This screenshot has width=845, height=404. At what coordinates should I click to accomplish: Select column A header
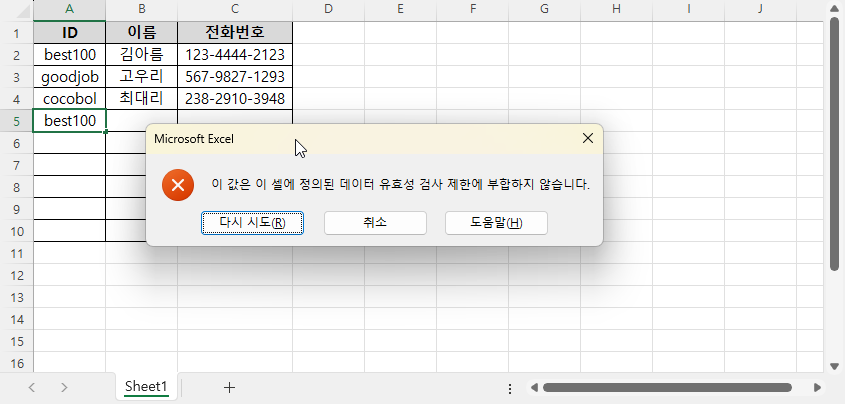(x=70, y=9)
